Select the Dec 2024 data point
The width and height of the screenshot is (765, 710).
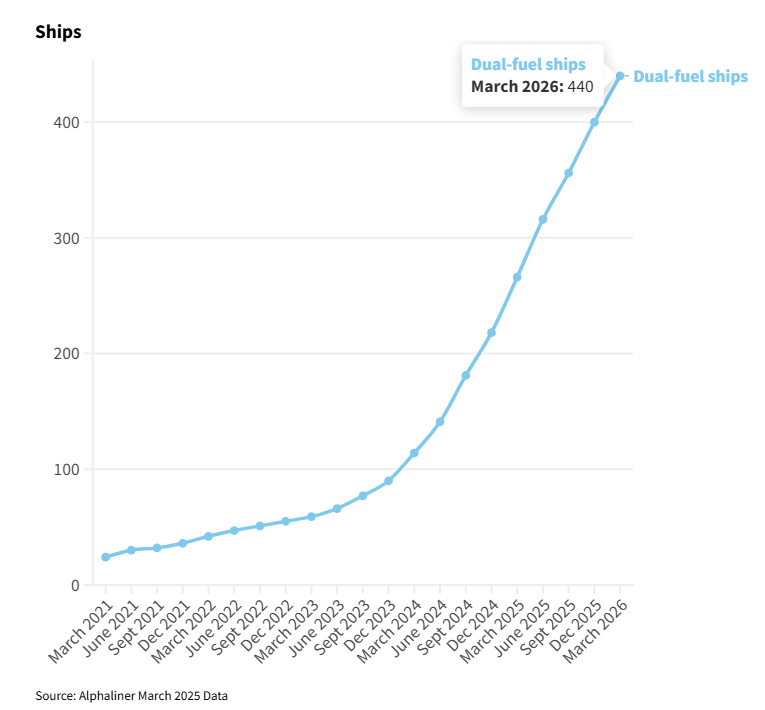pyautogui.click(x=491, y=333)
